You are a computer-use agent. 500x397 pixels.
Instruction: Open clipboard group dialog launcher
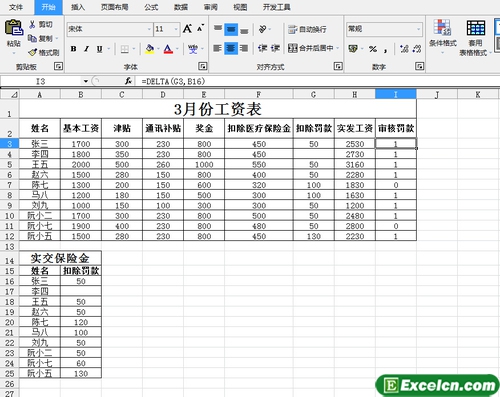point(58,66)
